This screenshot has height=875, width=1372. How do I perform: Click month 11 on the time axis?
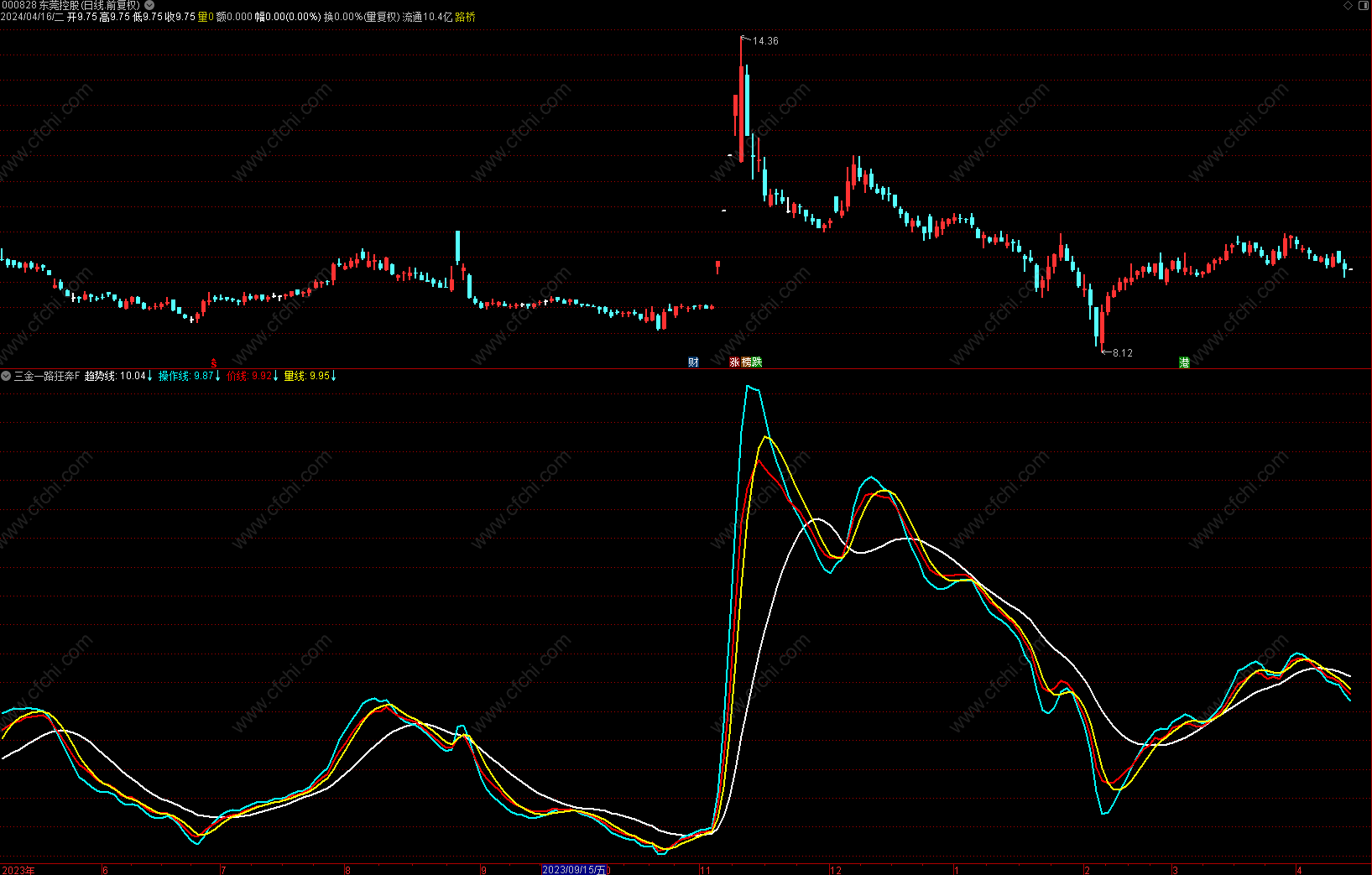coord(705,870)
